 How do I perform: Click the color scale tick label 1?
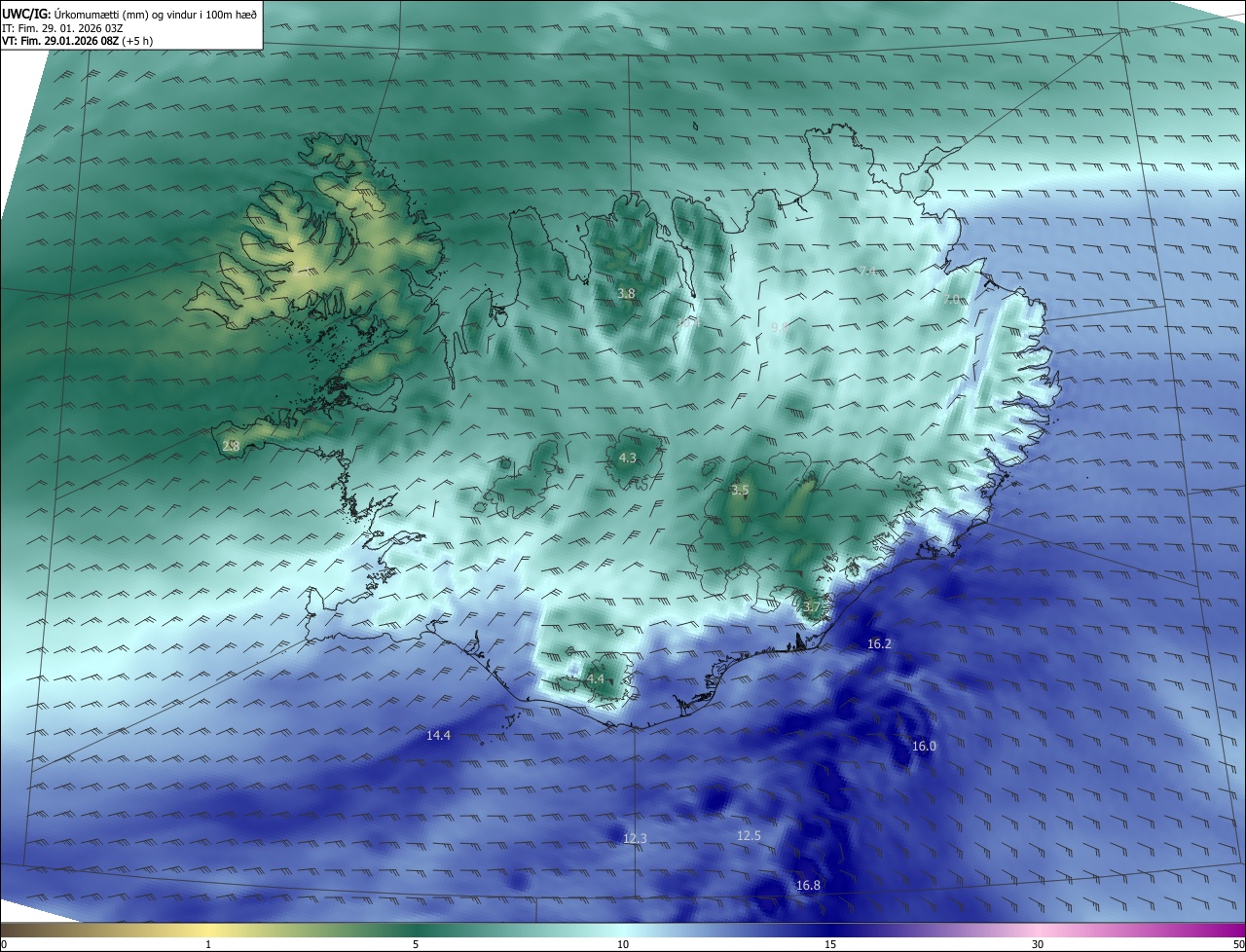pyautogui.click(x=208, y=944)
